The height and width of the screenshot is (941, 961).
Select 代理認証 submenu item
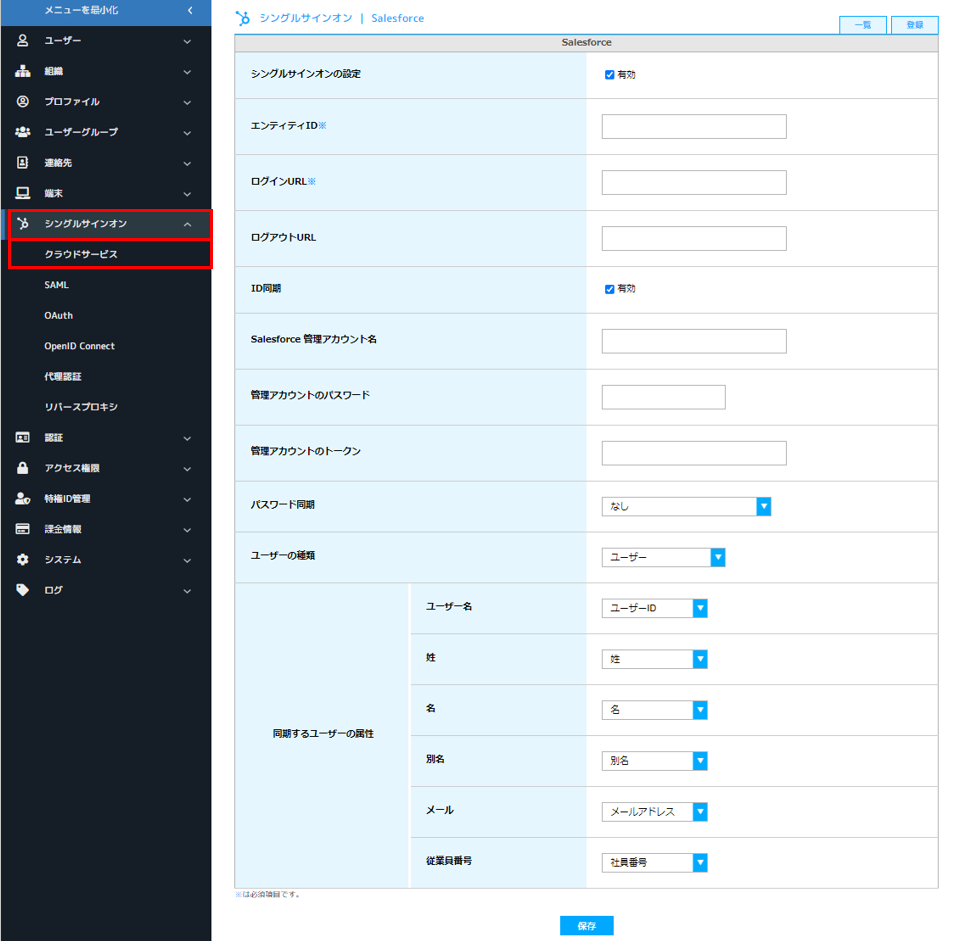click(63, 376)
